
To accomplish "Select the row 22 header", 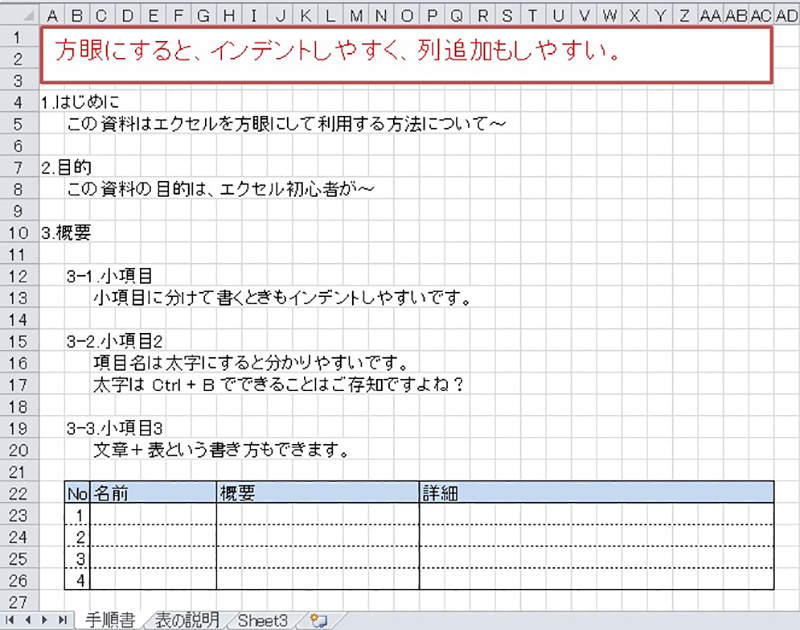I will point(19,492).
